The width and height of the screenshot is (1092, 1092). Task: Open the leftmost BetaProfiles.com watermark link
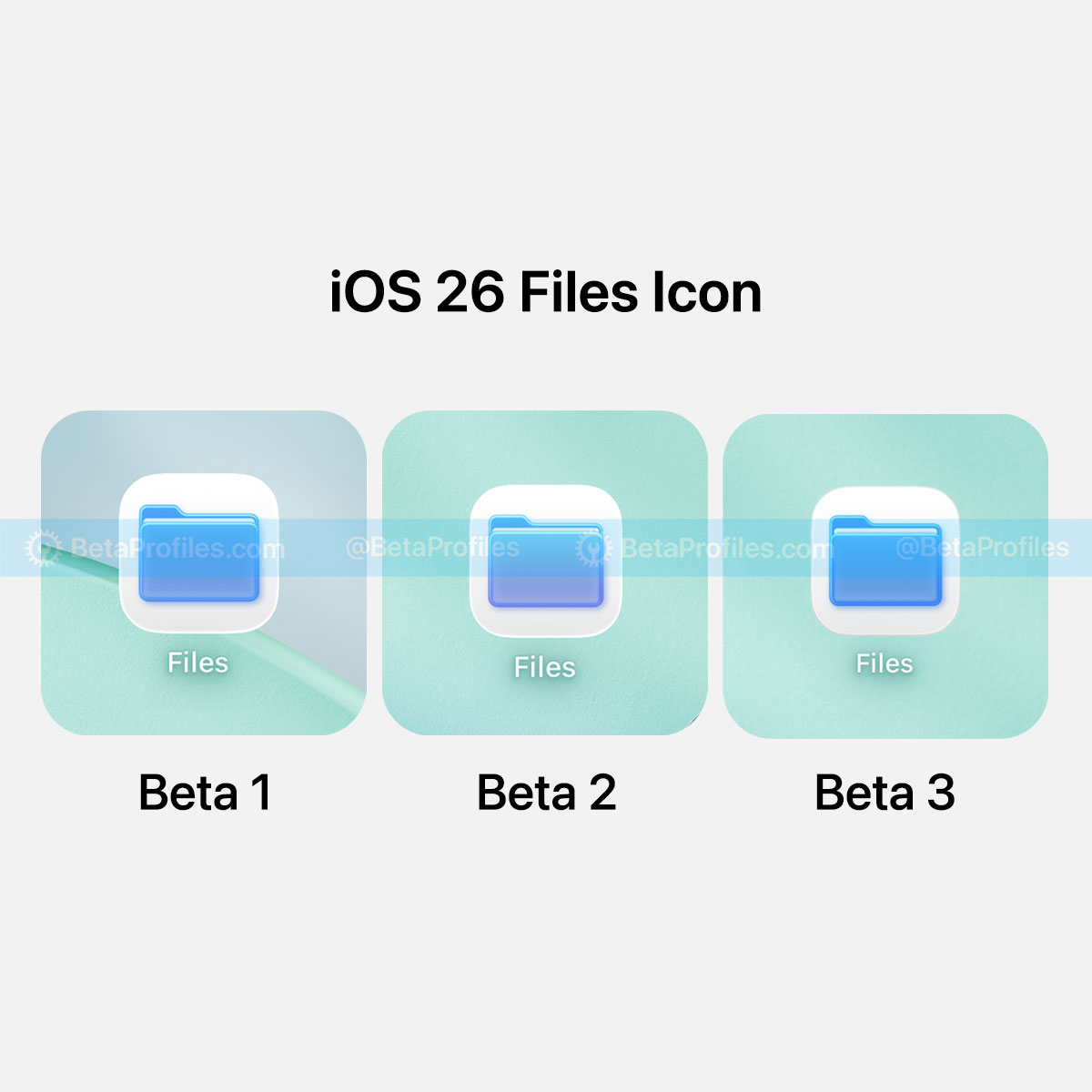click(177, 549)
